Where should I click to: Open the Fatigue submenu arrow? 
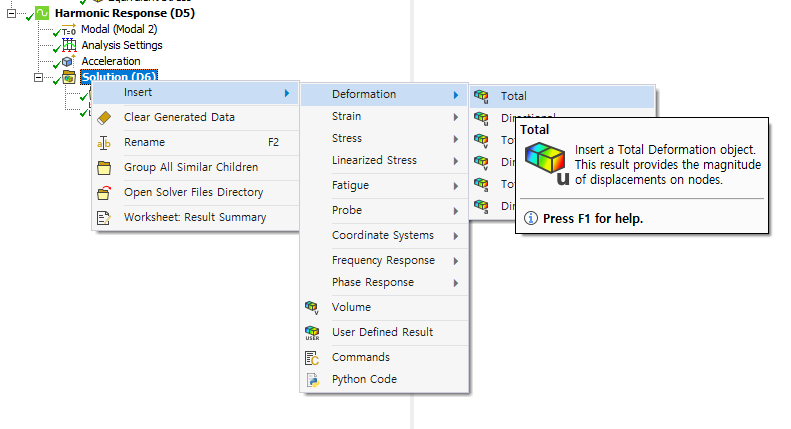pos(456,186)
